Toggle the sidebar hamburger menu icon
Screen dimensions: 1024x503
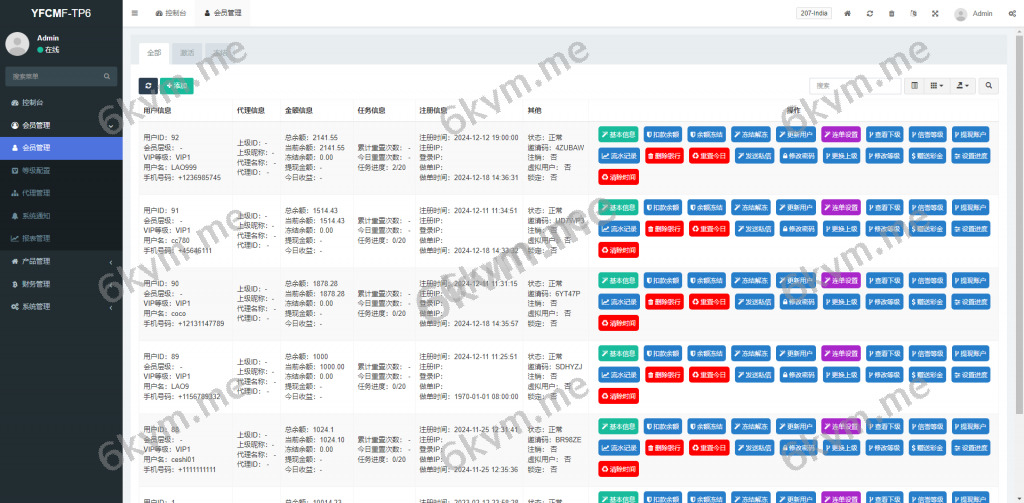pyautogui.click(x=135, y=14)
